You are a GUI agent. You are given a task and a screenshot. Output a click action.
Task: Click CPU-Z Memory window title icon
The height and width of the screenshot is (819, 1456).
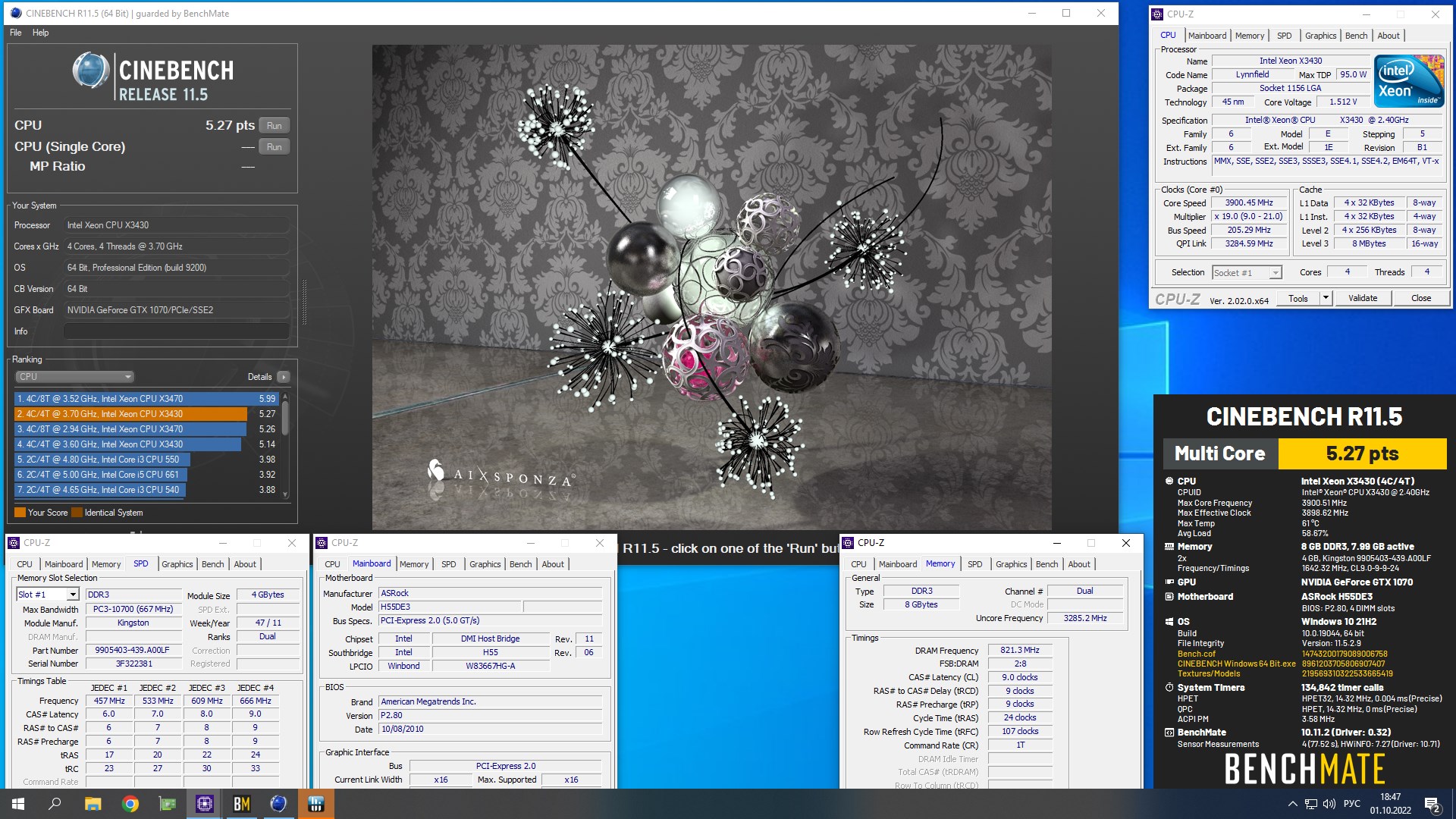pyautogui.click(x=848, y=543)
